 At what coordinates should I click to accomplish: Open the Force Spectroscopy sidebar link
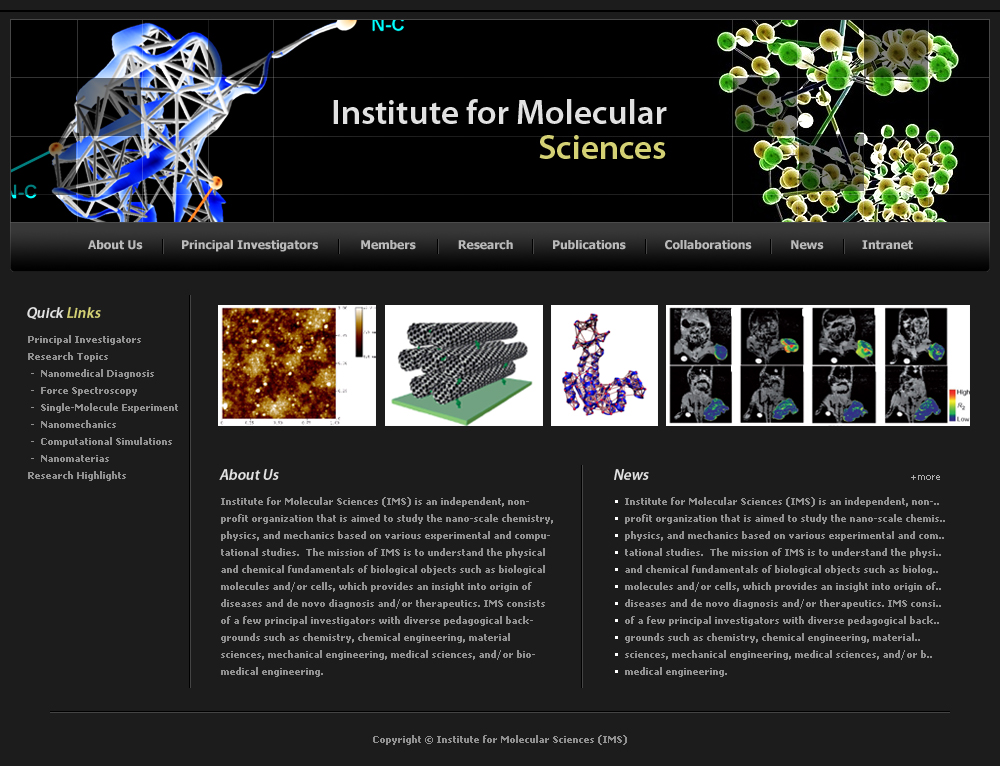89,391
